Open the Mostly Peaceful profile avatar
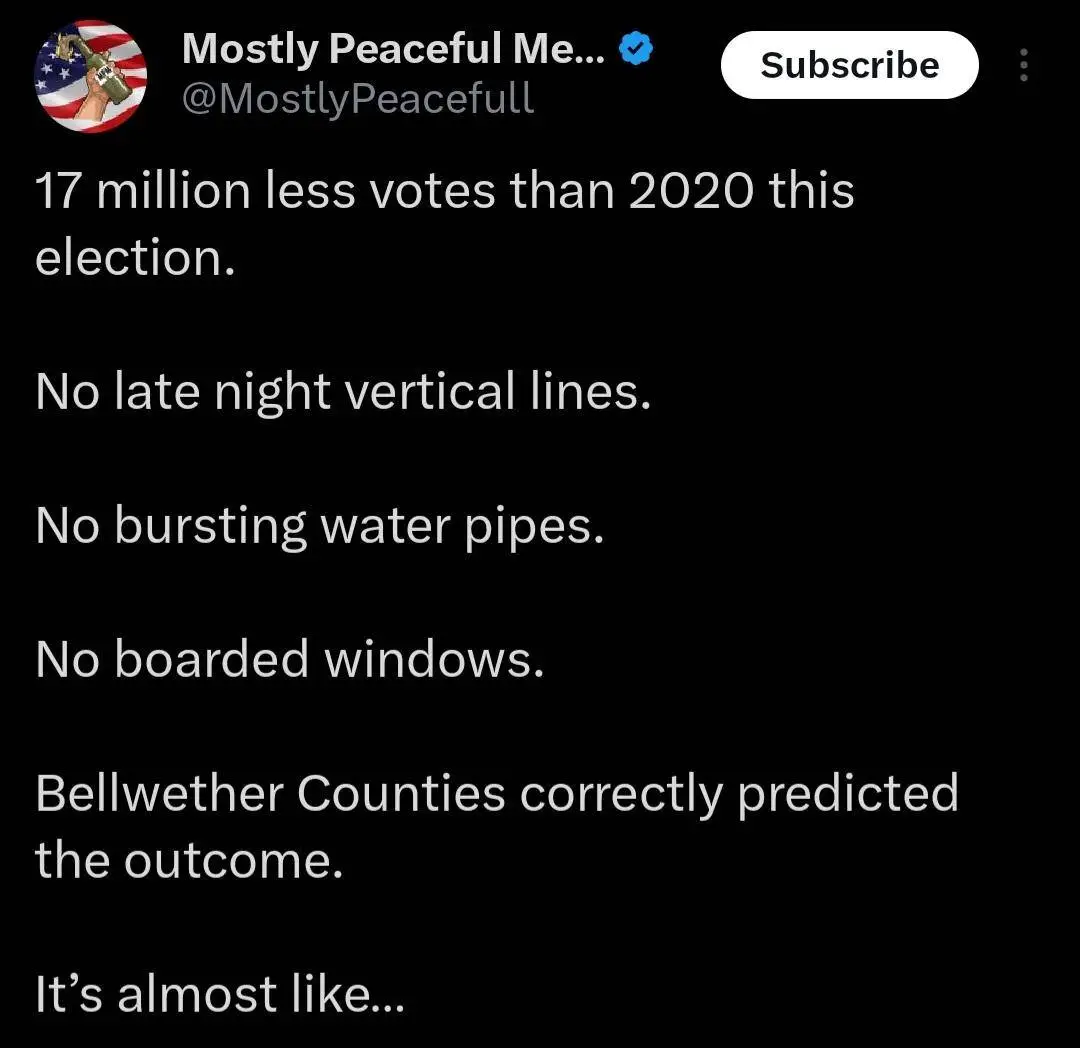 tap(91, 78)
